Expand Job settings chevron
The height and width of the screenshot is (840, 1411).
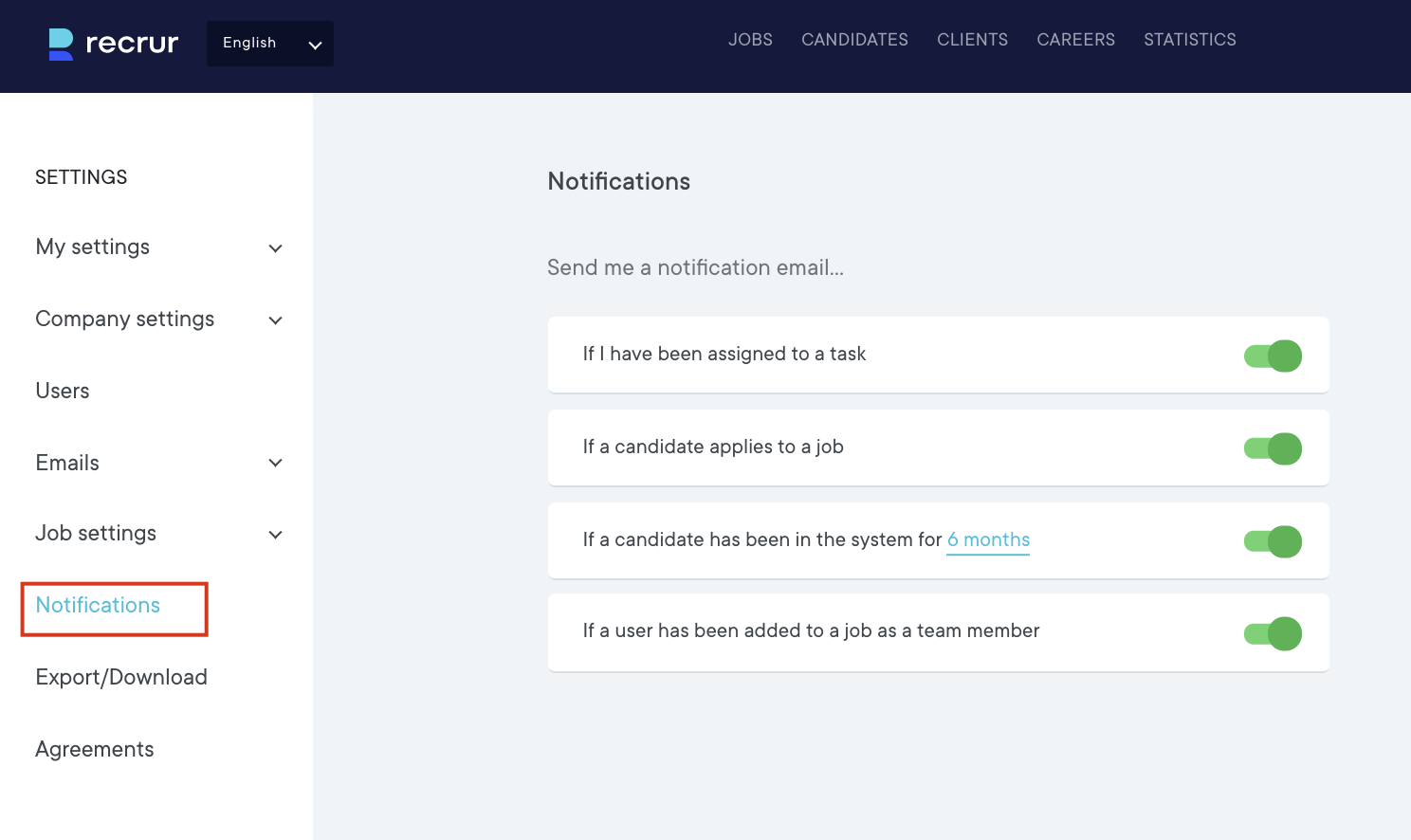276,535
